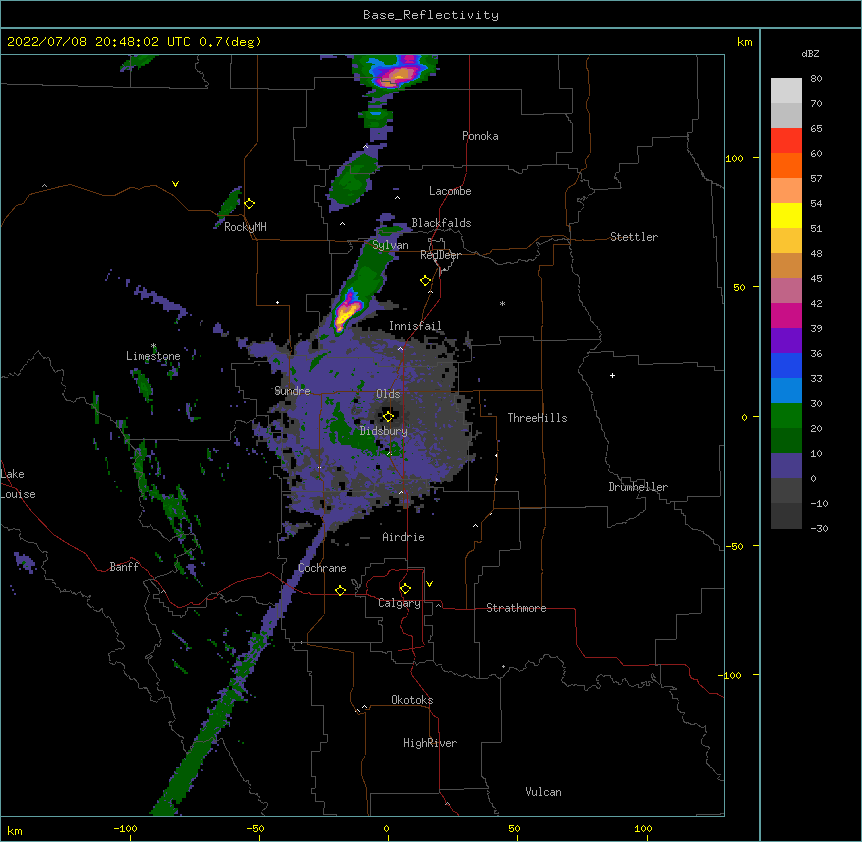Click the Vulcan label

coord(543,792)
